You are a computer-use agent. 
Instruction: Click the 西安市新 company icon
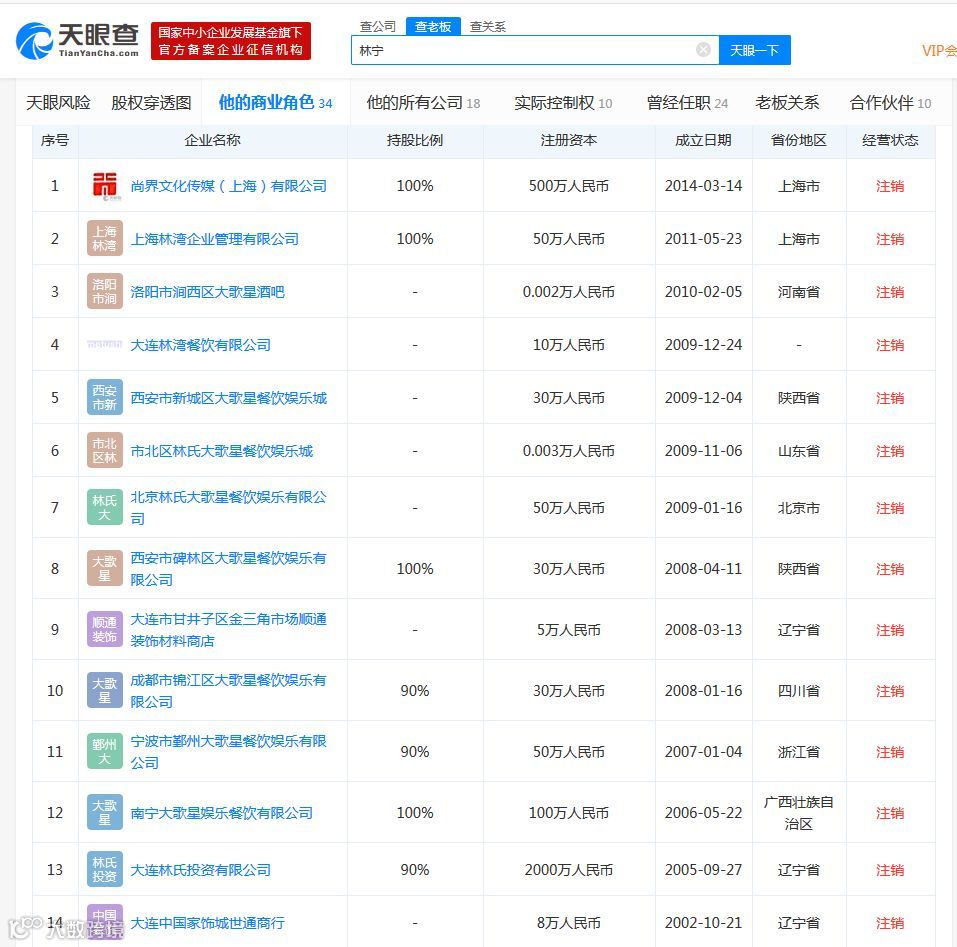[105, 398]
